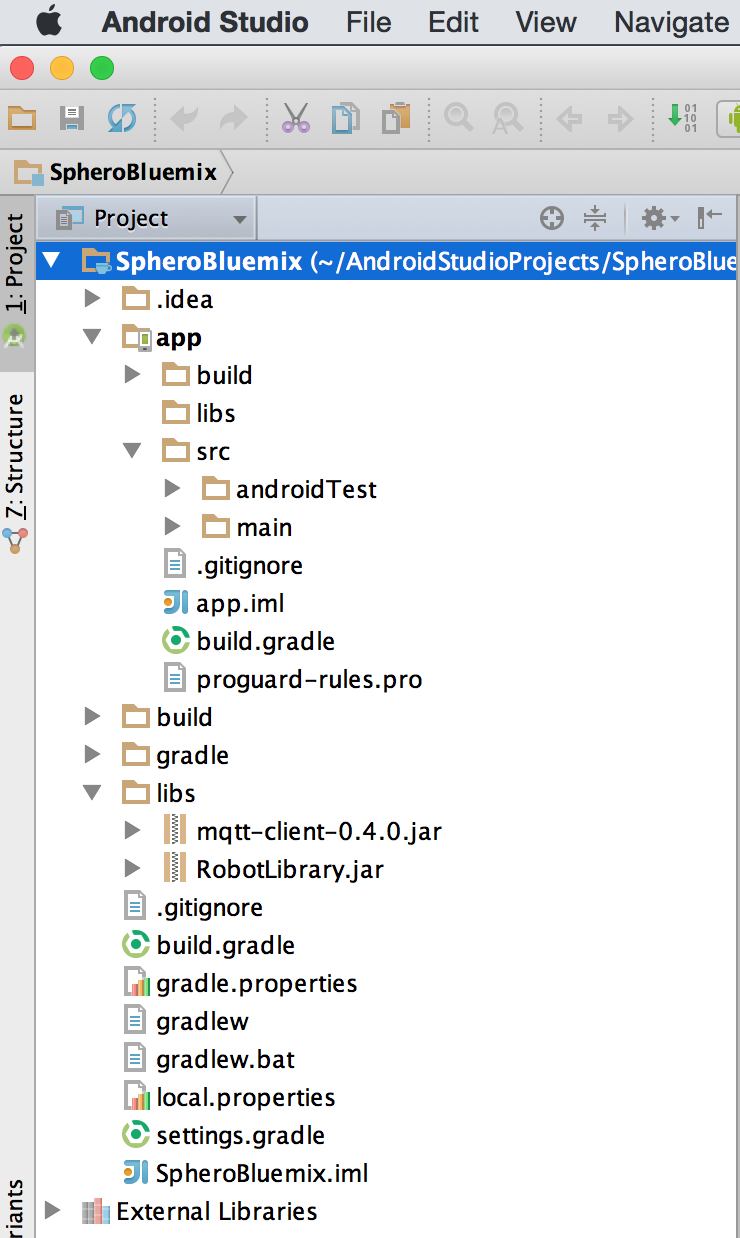Click the Redo arrow icon
The image size is (740, 1238).
[233, 120]
